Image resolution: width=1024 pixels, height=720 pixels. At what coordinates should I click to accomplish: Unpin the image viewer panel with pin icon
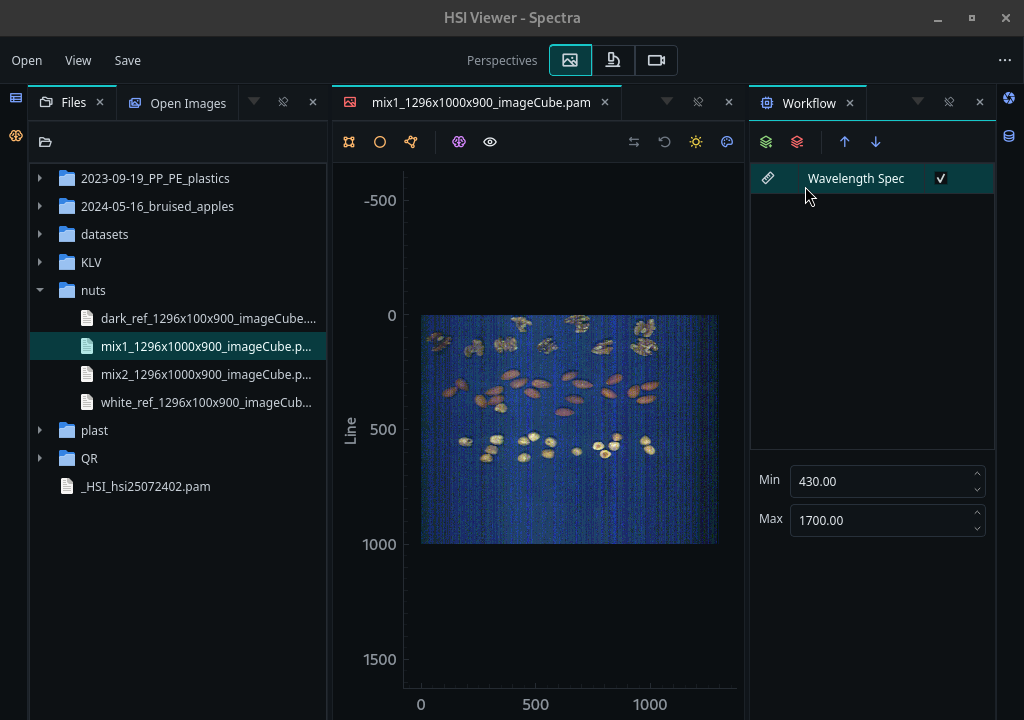point(697,102)
